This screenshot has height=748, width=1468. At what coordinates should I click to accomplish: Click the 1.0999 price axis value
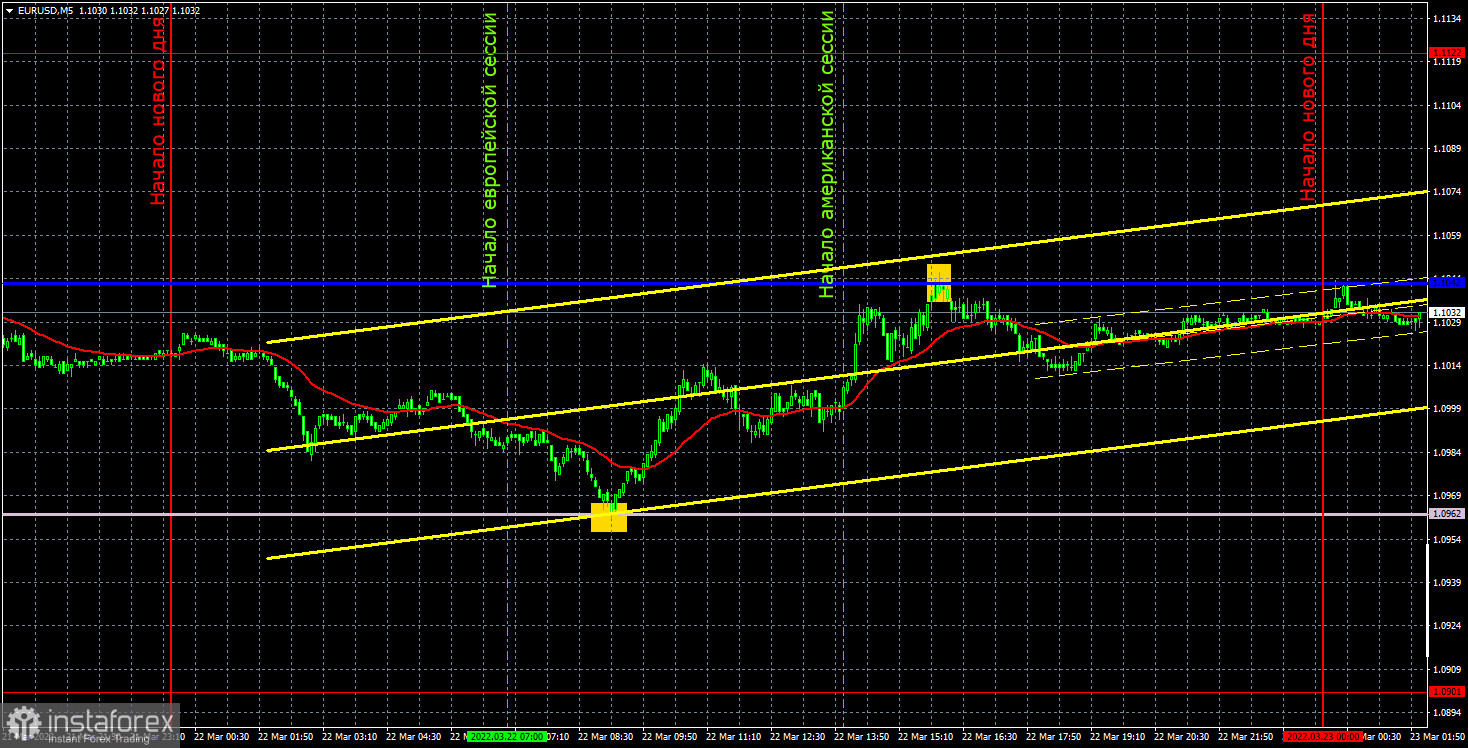click(1447, 409)
